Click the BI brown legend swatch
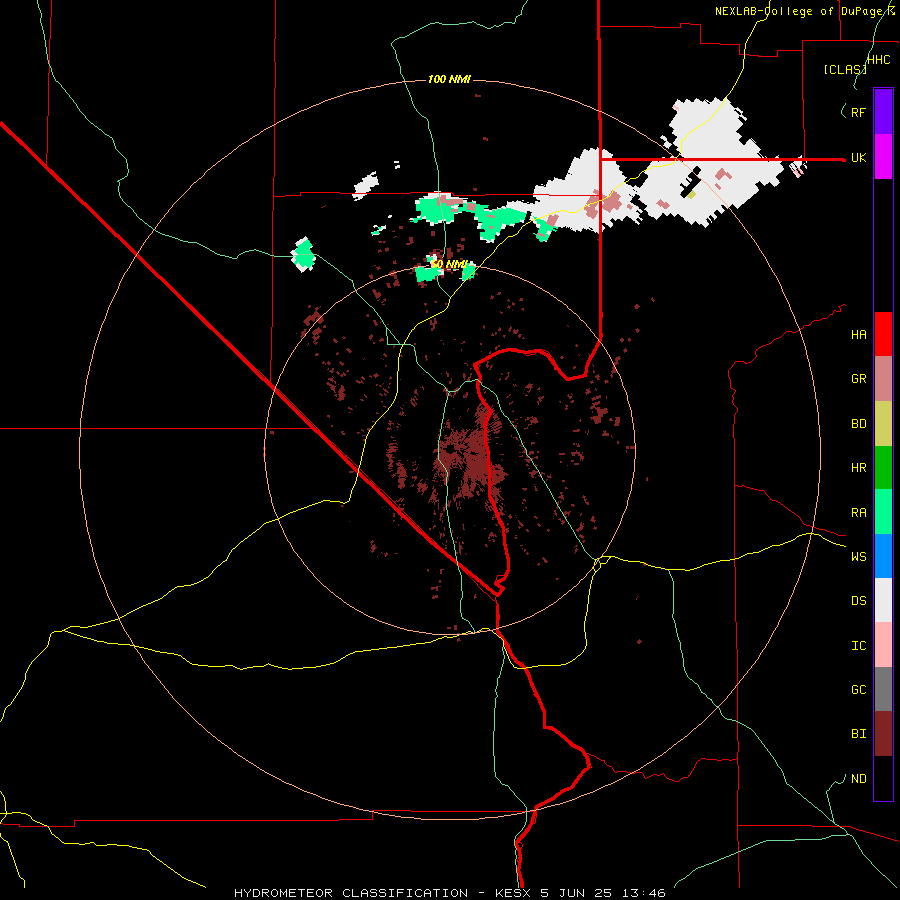Screen dimensions: 900x900 (883, 734)
